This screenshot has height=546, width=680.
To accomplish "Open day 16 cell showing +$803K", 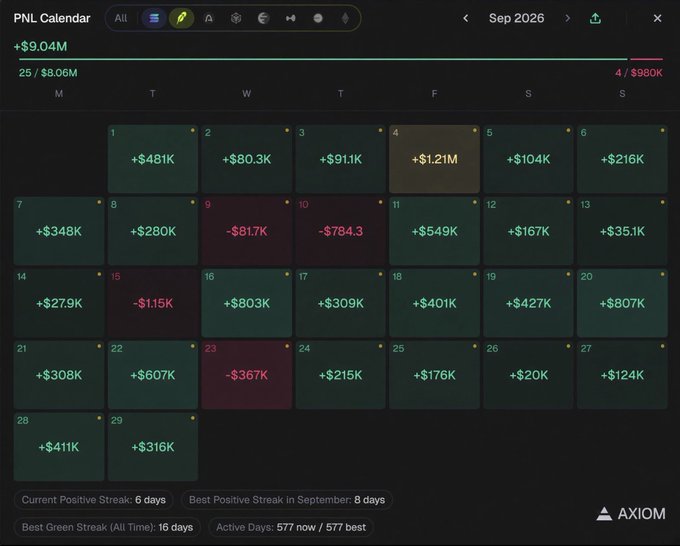I will click(246, 303).
